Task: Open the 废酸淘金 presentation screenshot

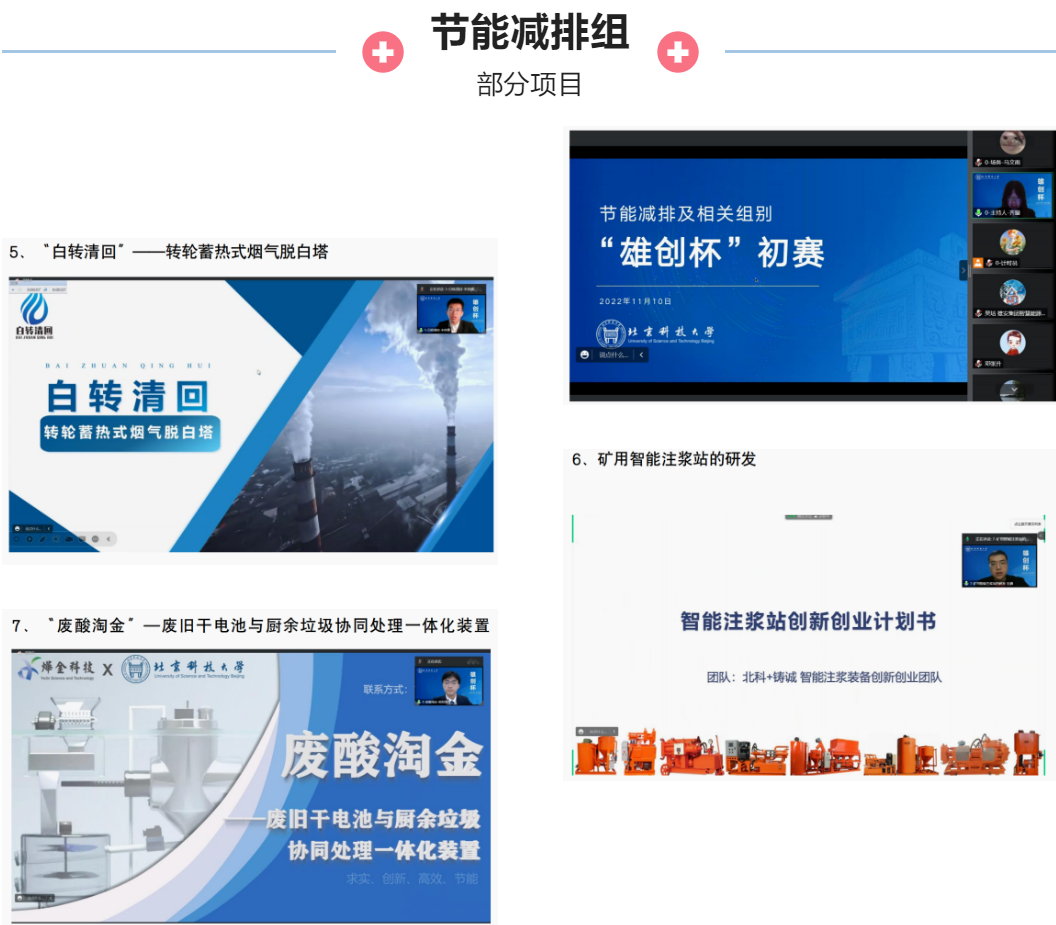Action: click(251, 785)
